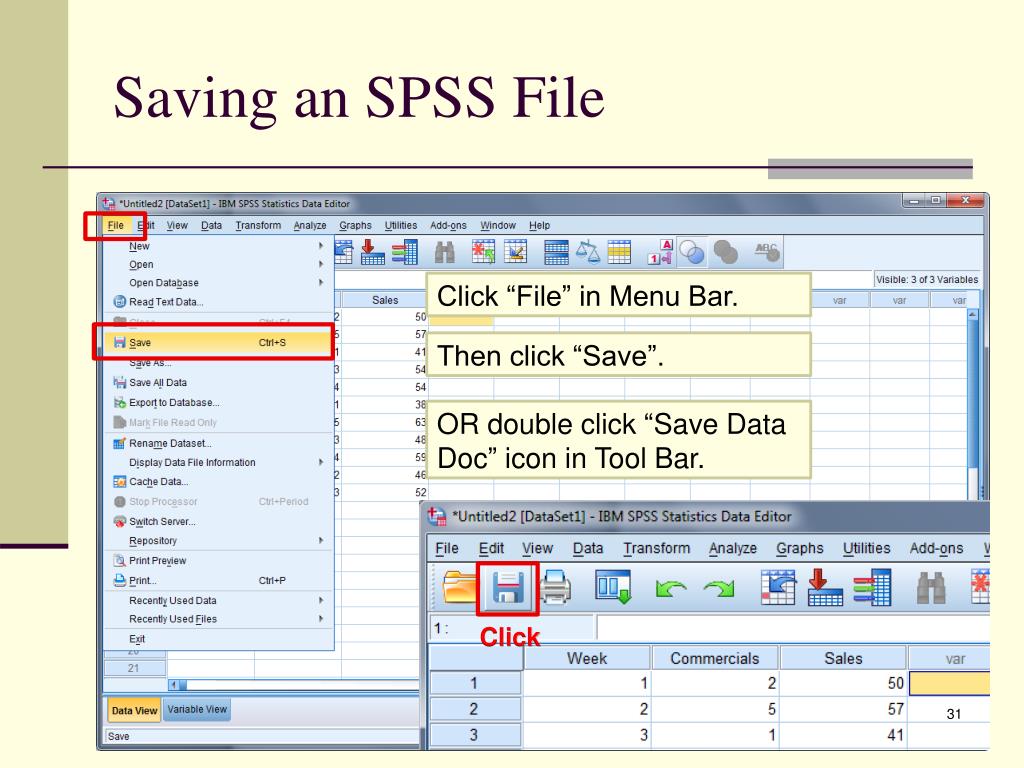This screenshot has height=768, width=1024.
Task: Switch to the Data View tab
Action: click(x=134, y=711)
